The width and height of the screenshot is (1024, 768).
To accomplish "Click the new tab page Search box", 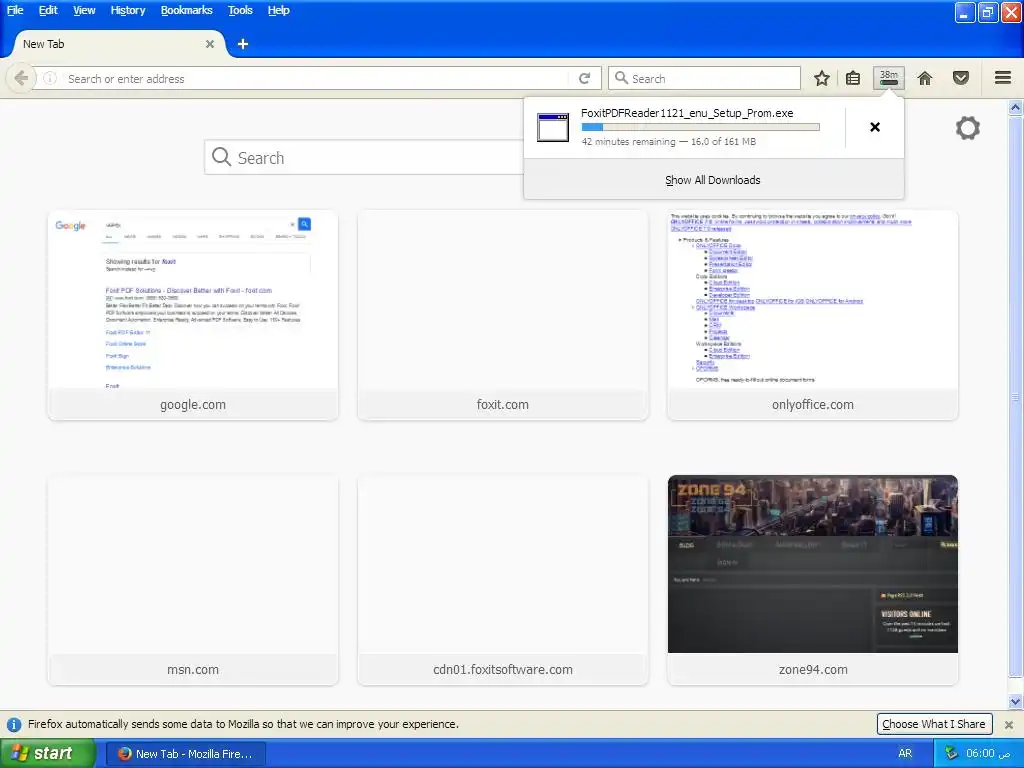I will point(363,157).
